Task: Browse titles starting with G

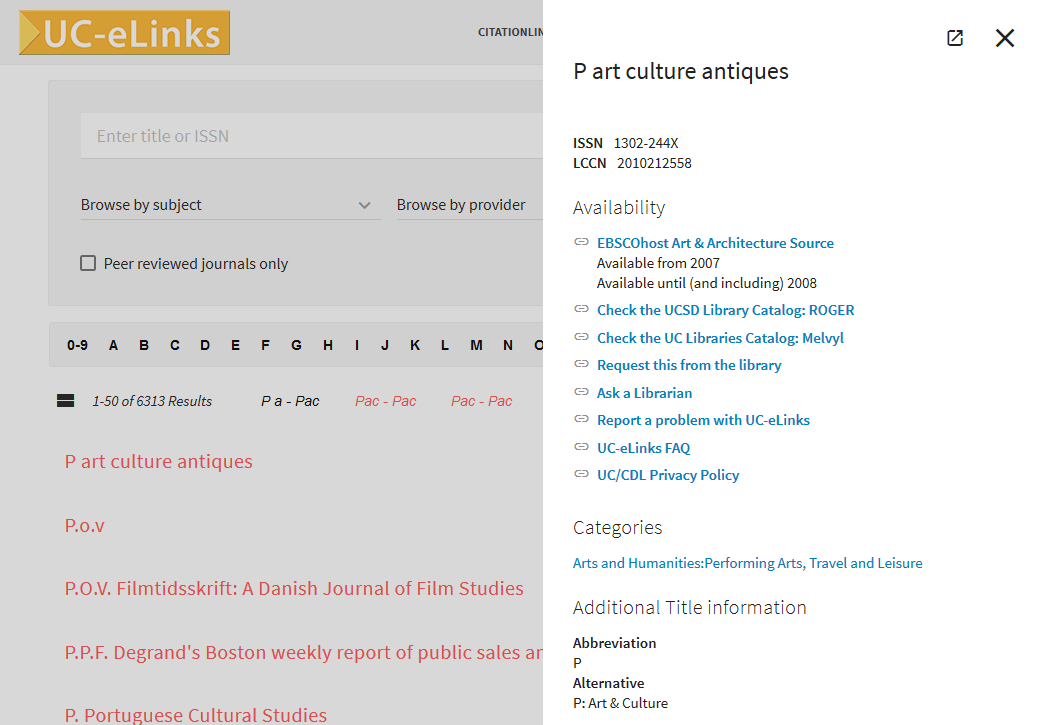Action: coord(296,345)
